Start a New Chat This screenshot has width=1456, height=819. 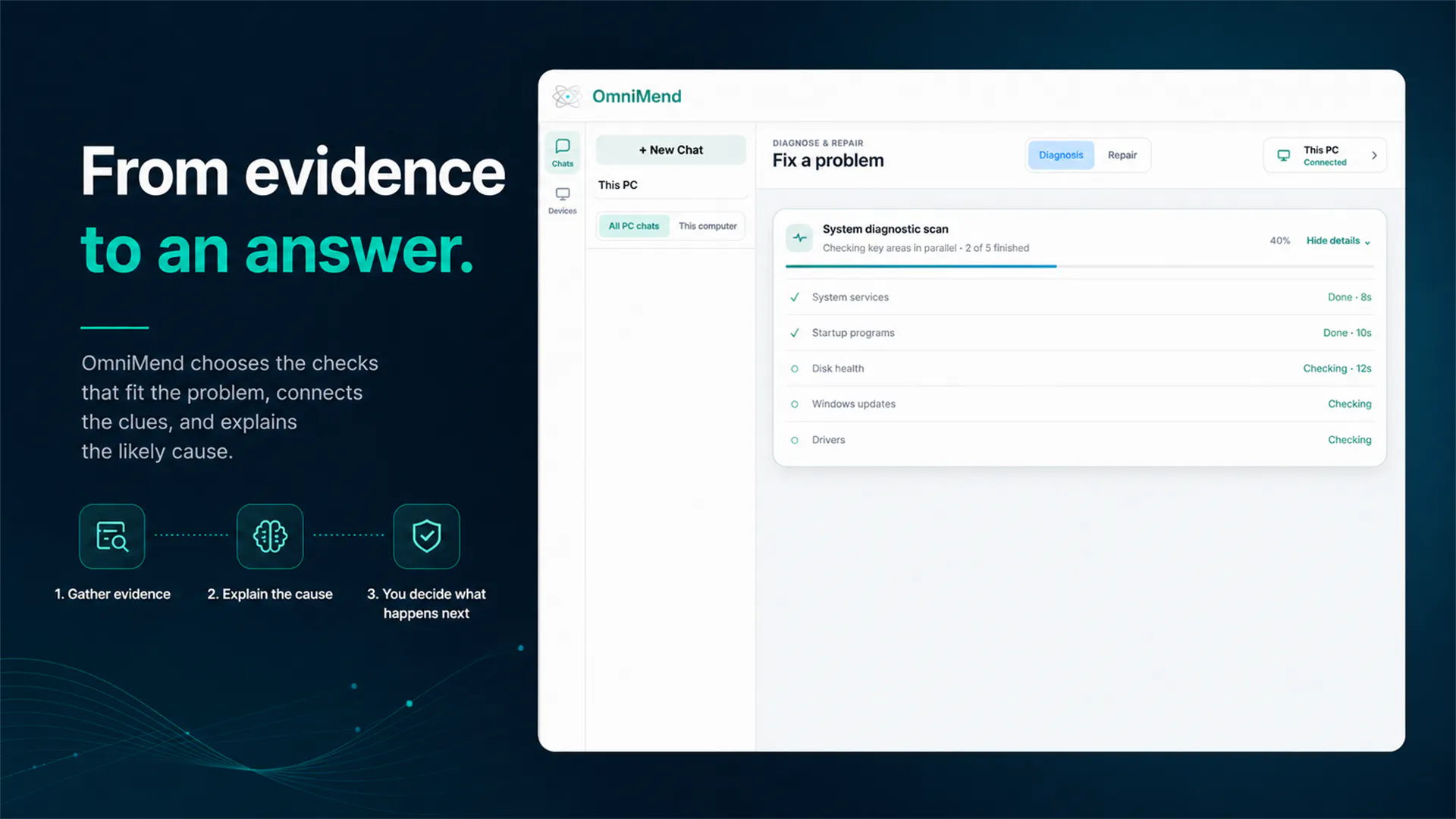[x=671, y=150]
